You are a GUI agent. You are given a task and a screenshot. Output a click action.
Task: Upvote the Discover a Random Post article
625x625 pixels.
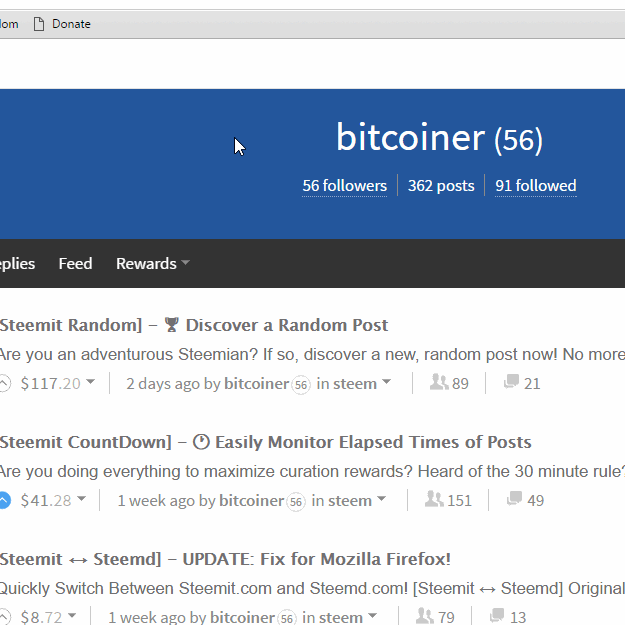coord(4,383)
